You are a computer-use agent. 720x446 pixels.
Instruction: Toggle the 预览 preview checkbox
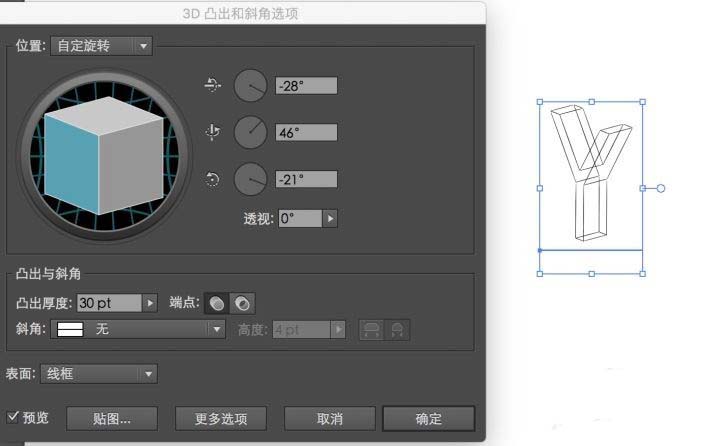pos(13,417)
